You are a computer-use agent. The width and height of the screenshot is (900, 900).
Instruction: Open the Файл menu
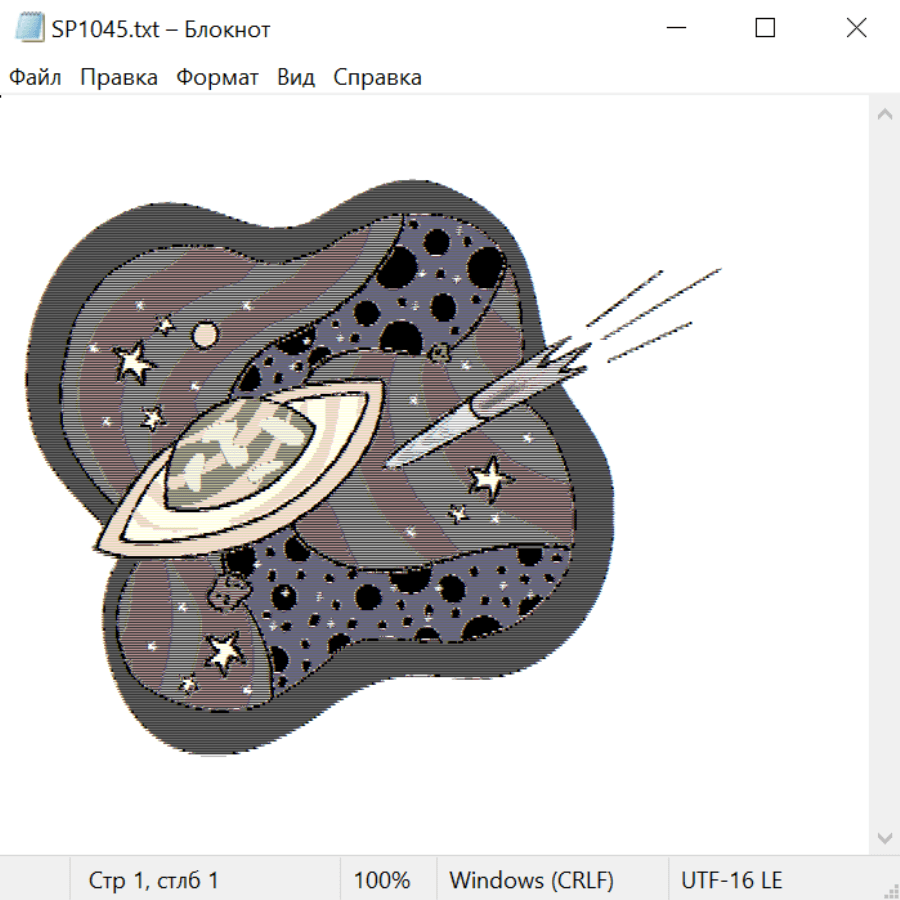coord(36,78)
